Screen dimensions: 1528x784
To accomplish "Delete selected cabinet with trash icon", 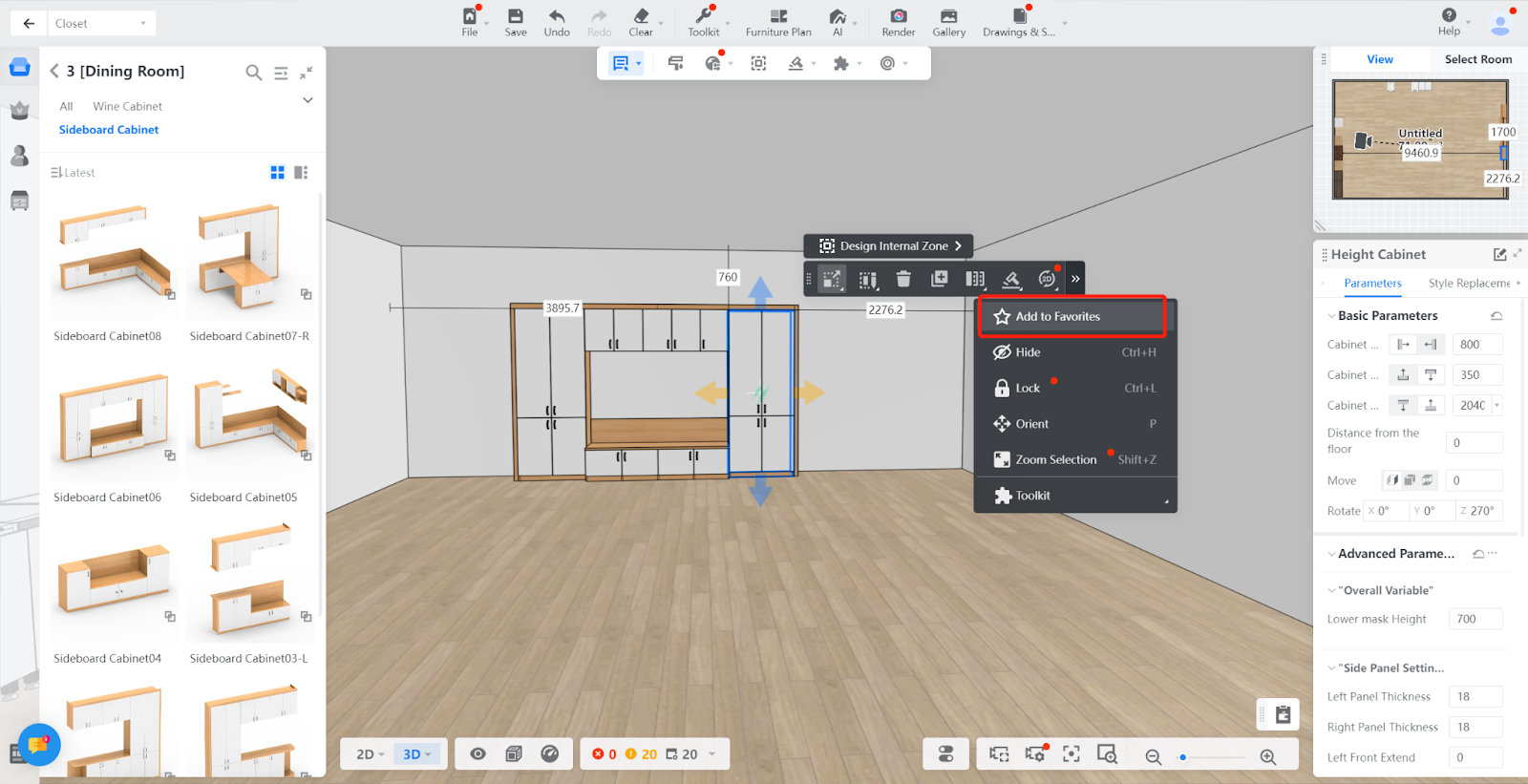I will coord(903,279).
